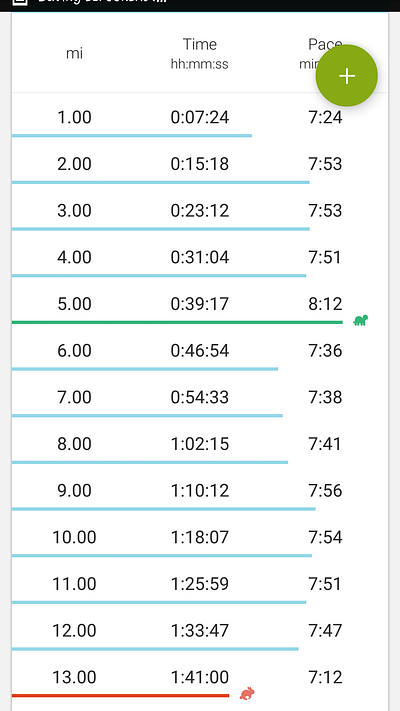Tap the 0:15:18 time at mile 2

[x=200, y=164]
